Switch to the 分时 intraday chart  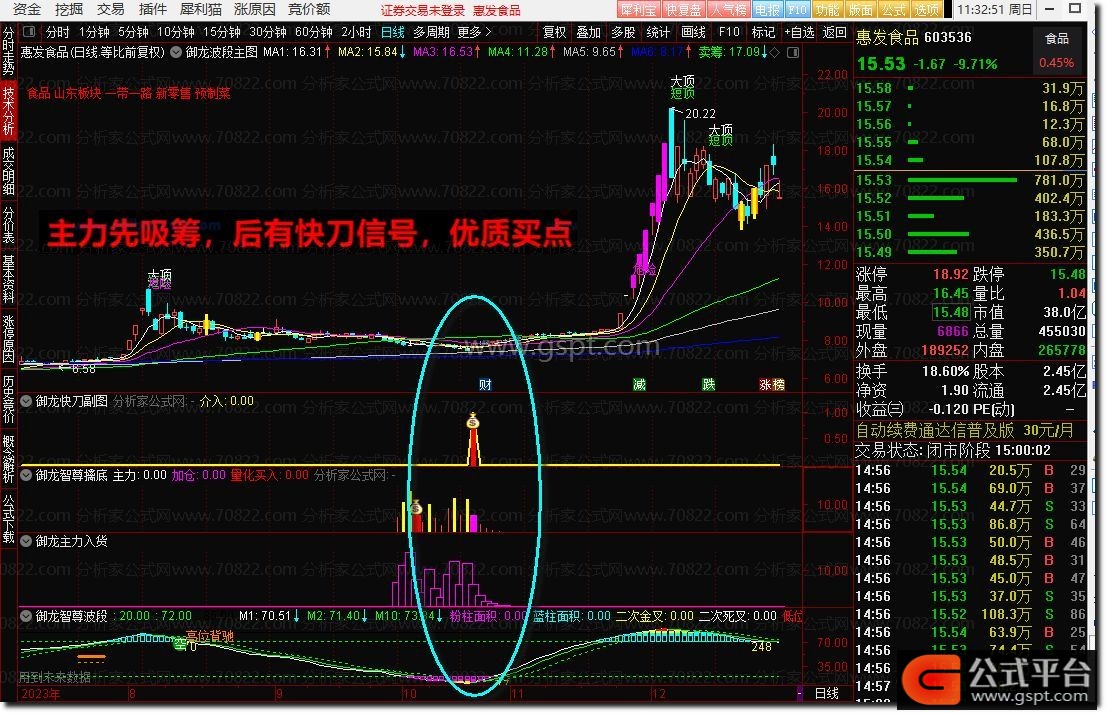(x=58, y=32)
